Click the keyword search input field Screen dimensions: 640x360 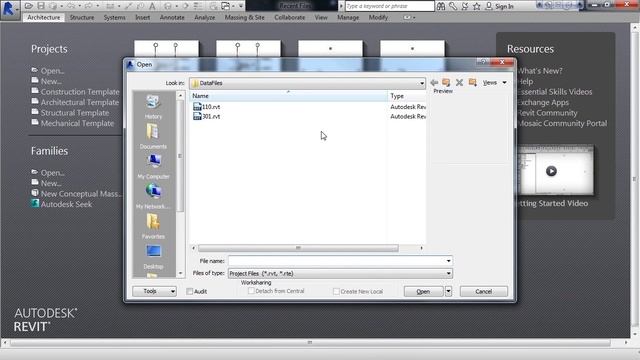click(389, 6)
